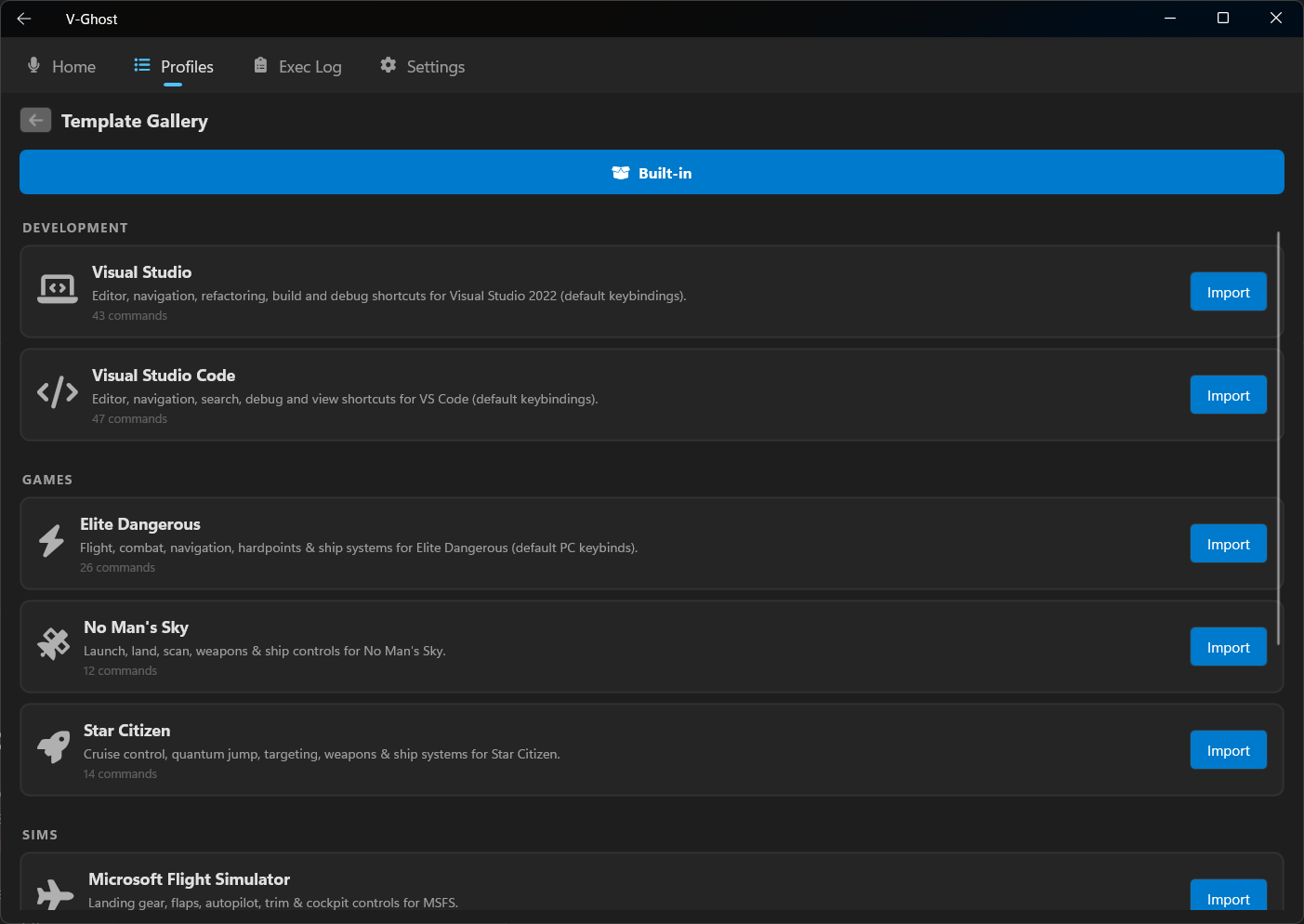Click the template list vertical scrollbar
Screen dimensions: 1304x924
[1279, 437]
